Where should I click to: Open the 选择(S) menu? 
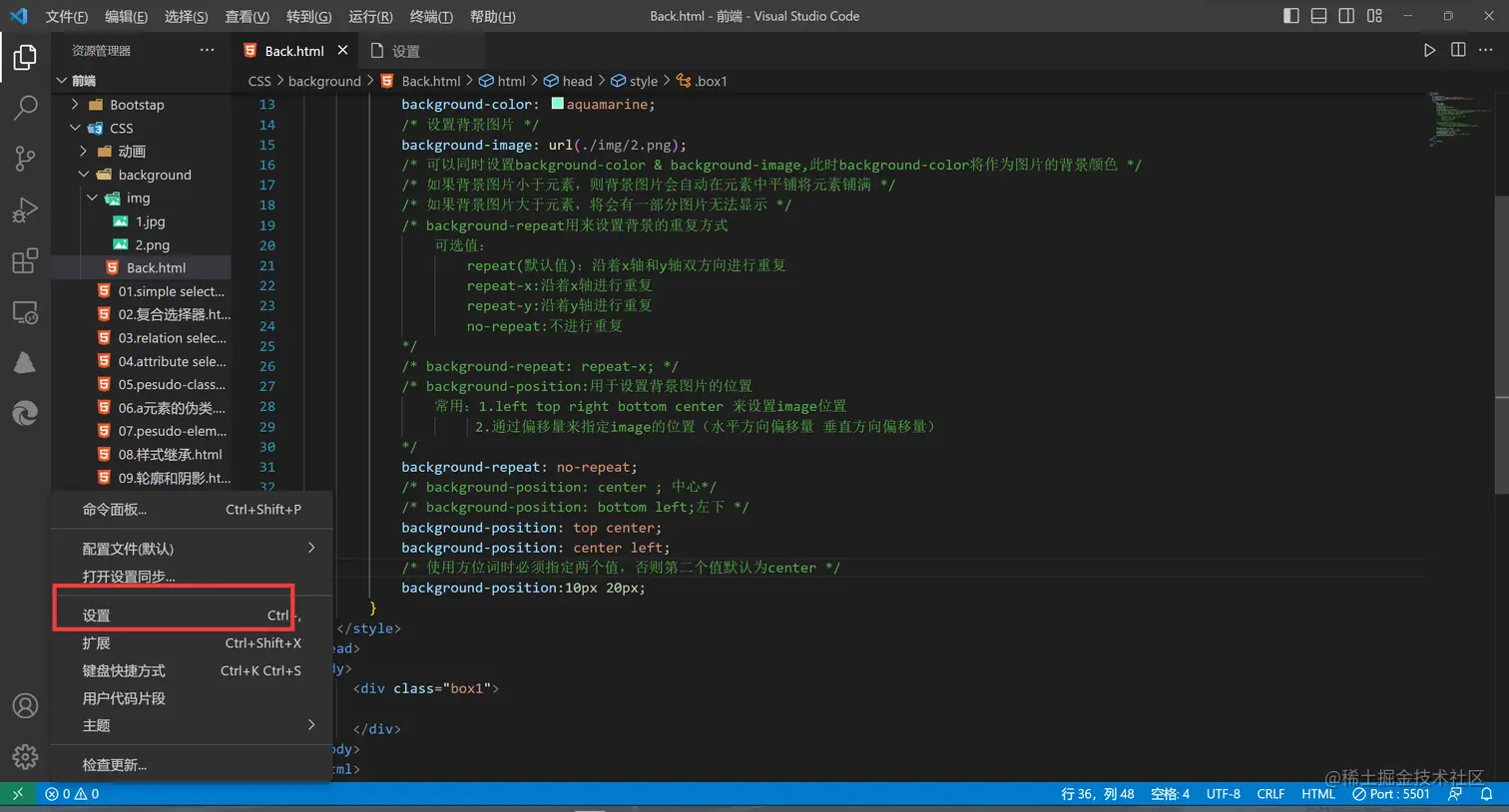click(x=186, y=16)
